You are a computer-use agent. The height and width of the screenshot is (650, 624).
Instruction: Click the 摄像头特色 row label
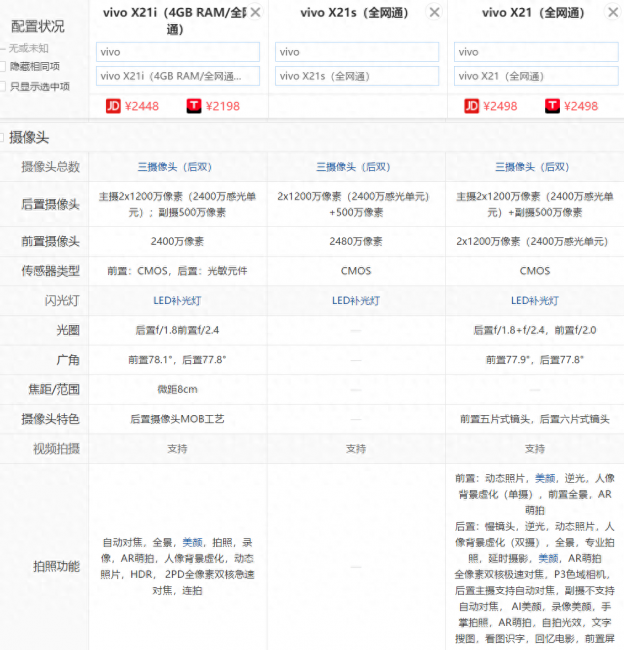click(x=51, y=419)
